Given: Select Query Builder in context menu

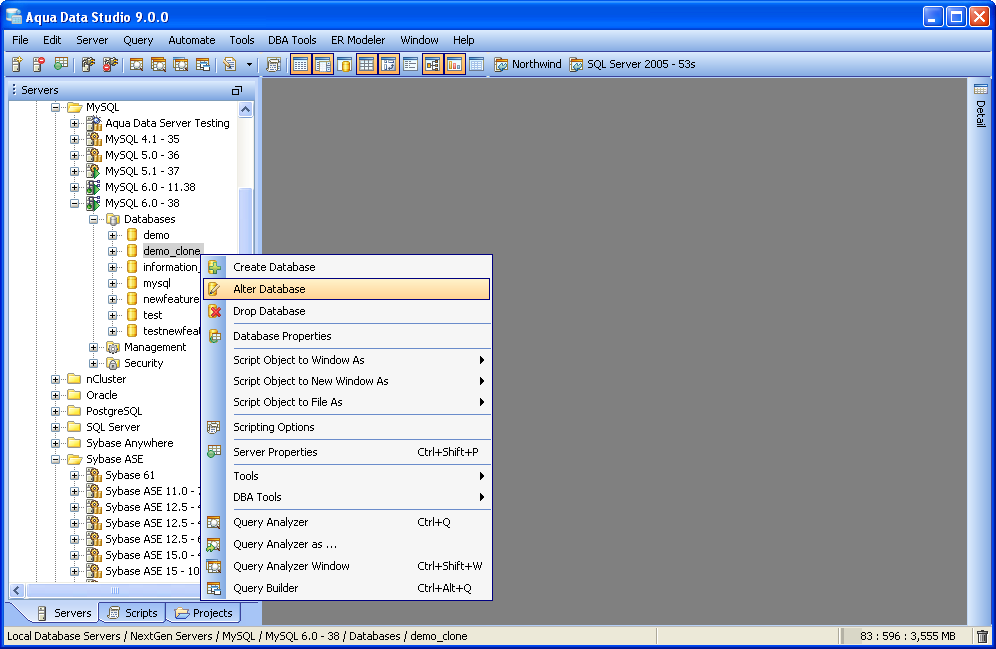Looking at the screenshot, I should (x=347, y=588).
